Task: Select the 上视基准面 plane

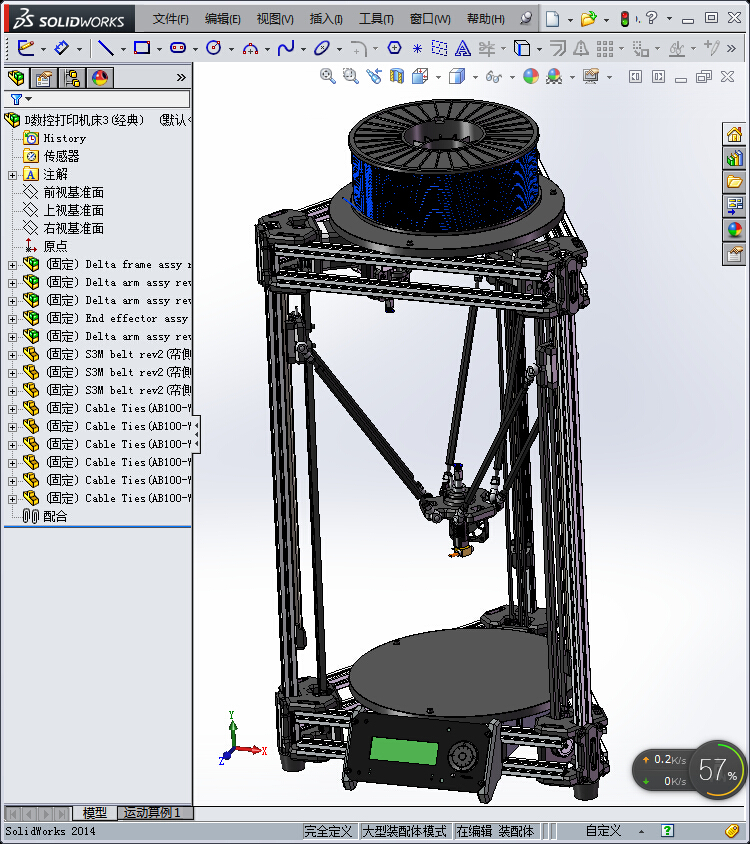Action: (x=73, y=210)
